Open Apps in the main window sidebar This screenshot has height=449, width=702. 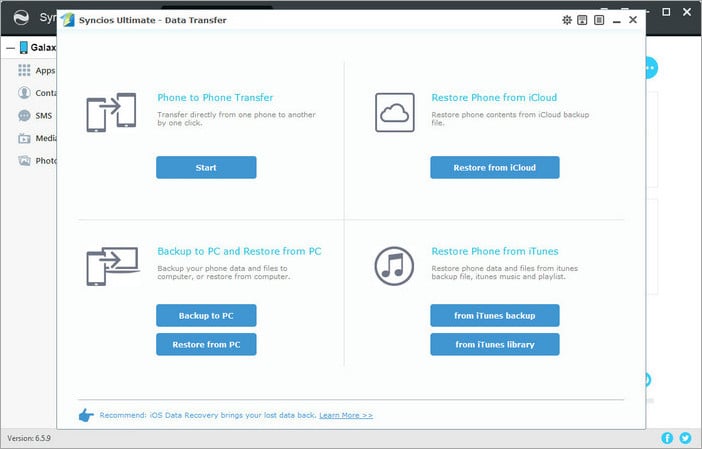(37, 70)
